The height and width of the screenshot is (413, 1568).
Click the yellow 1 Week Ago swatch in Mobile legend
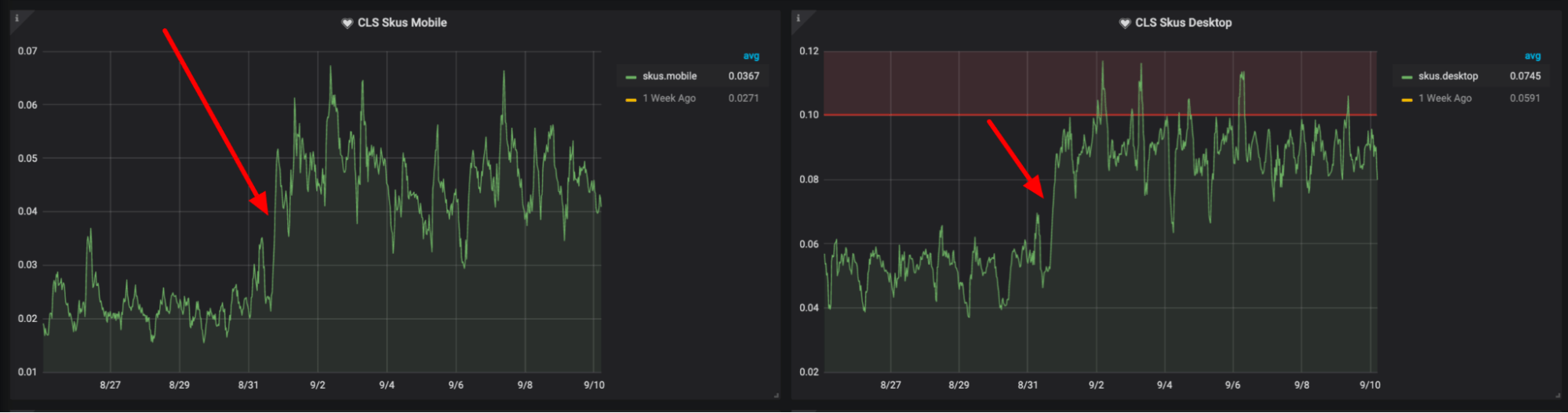pos(631,100)
